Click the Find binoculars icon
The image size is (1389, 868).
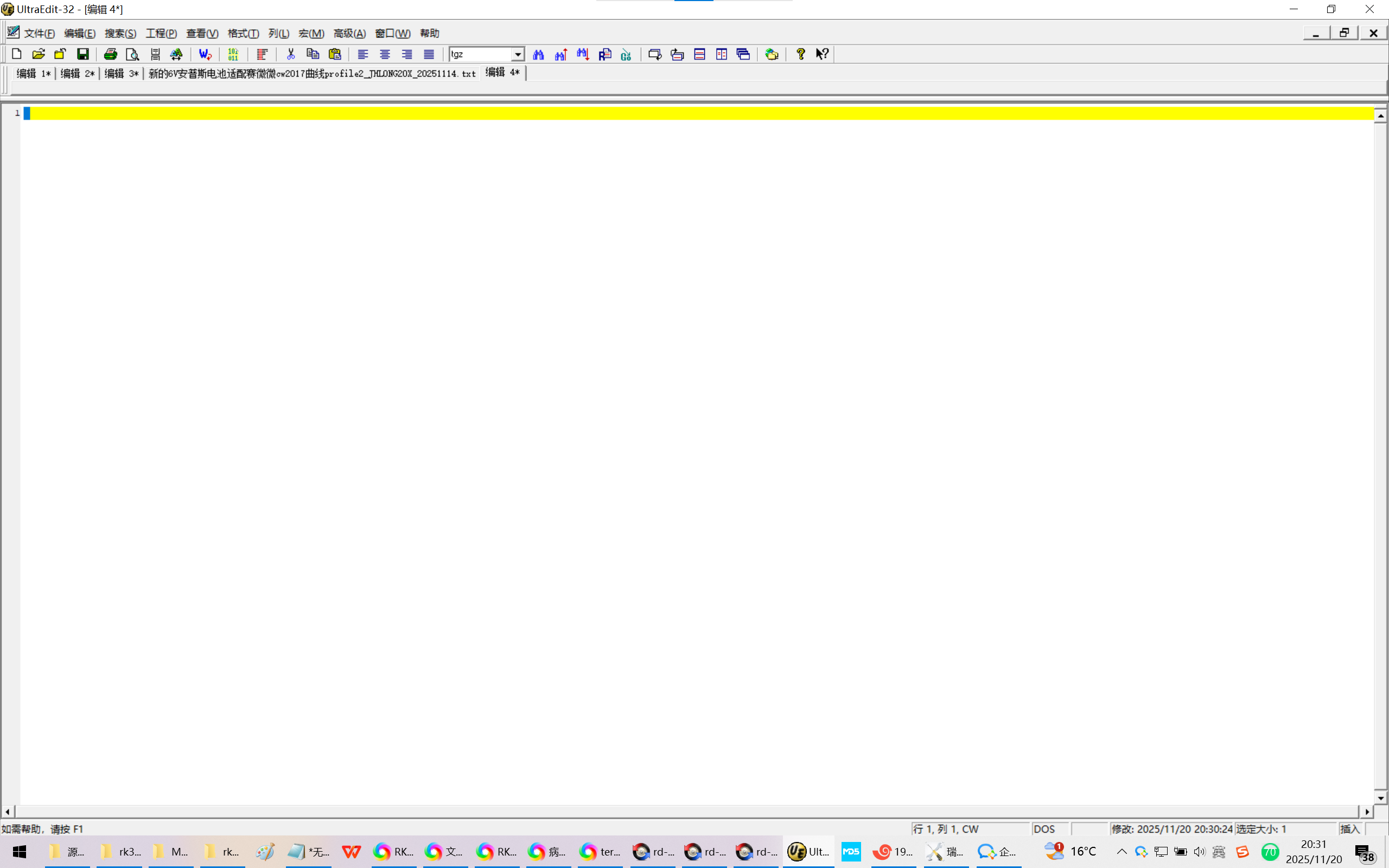coord(538,54)
